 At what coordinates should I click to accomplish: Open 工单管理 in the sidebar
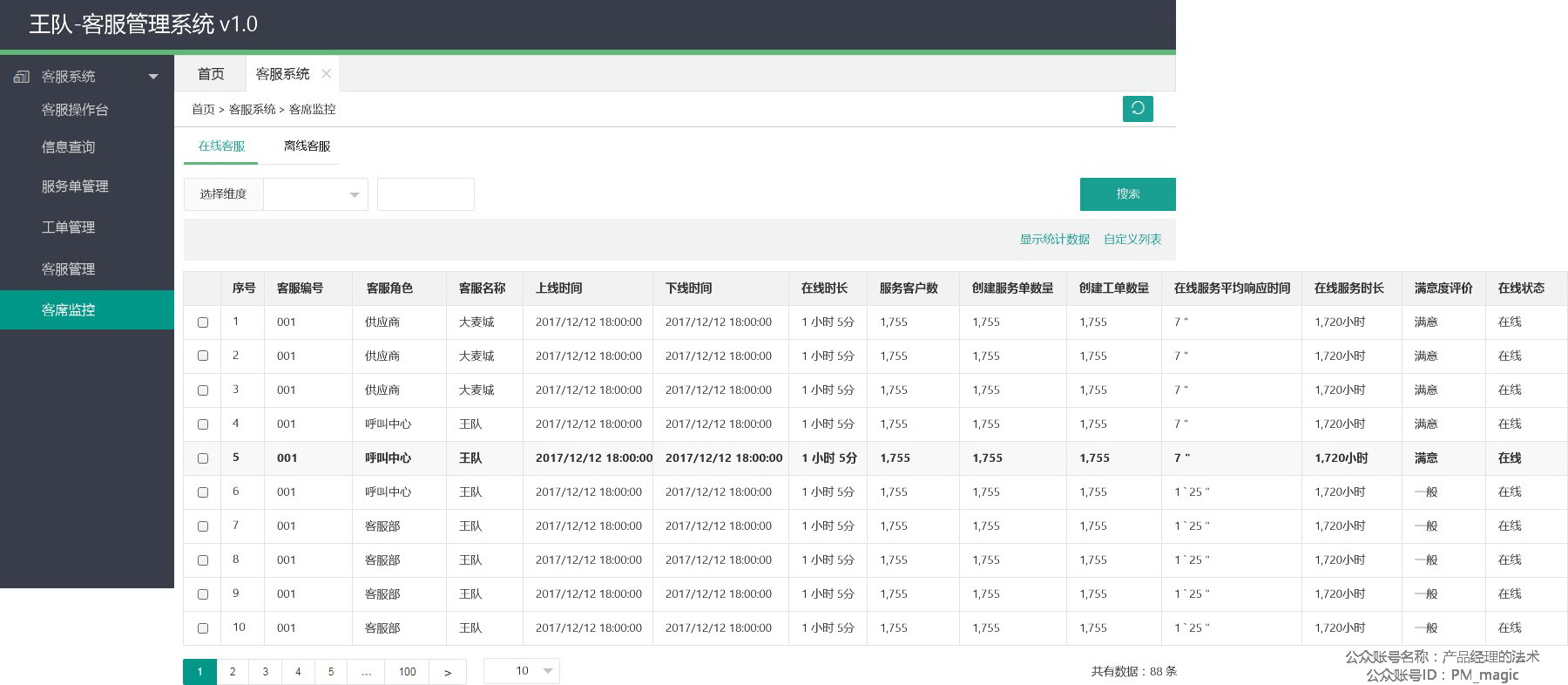click(x=68, y=227)
